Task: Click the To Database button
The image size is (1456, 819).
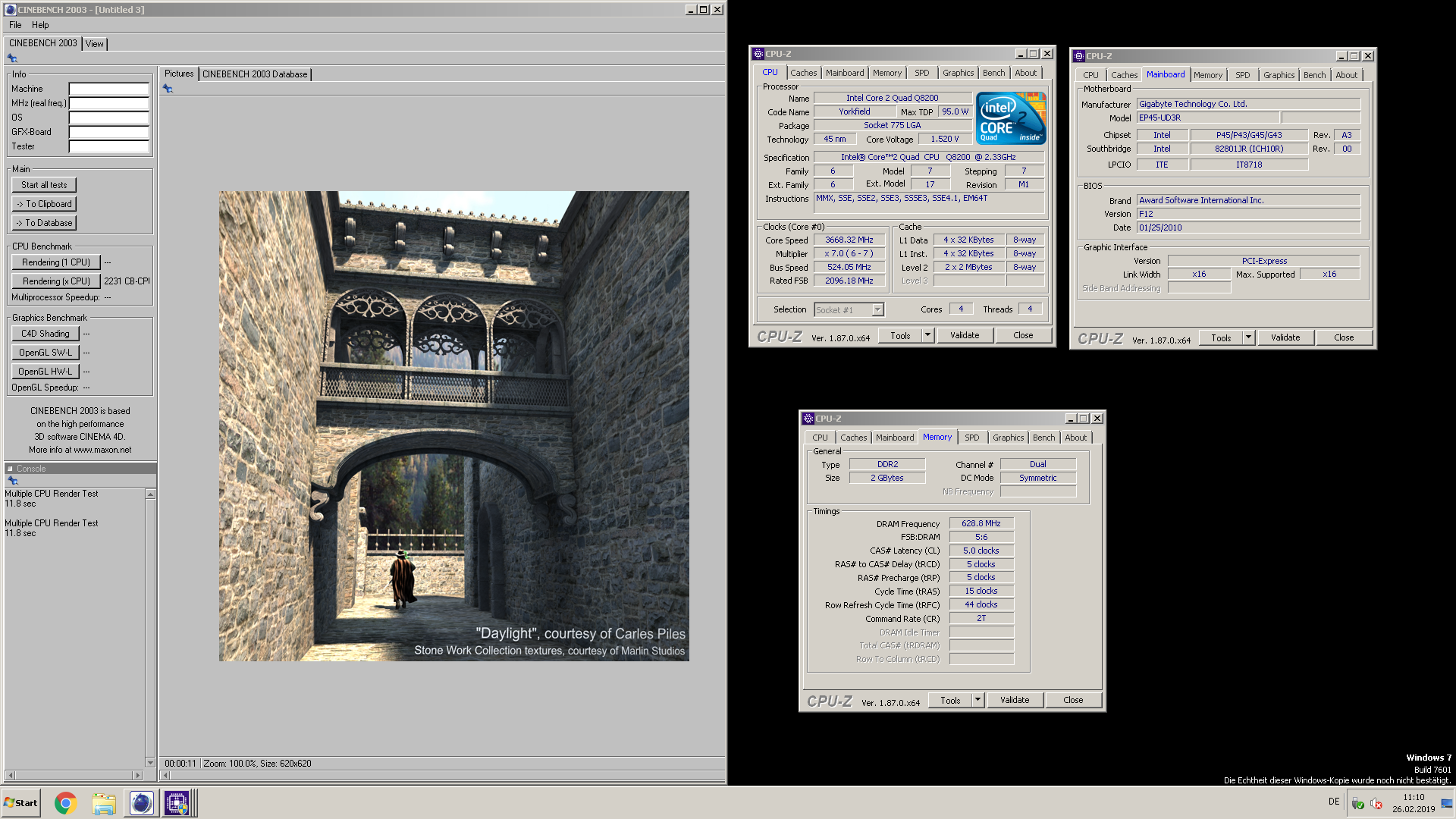Action: tap(44, 223)
